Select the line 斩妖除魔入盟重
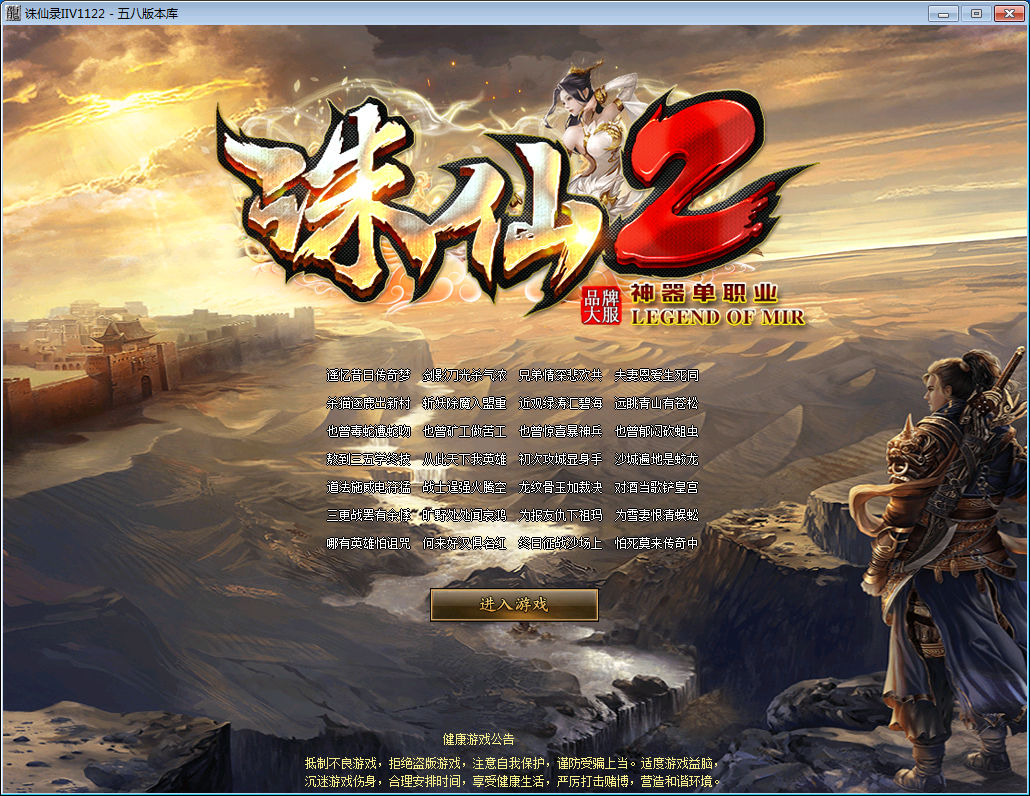 464,403
